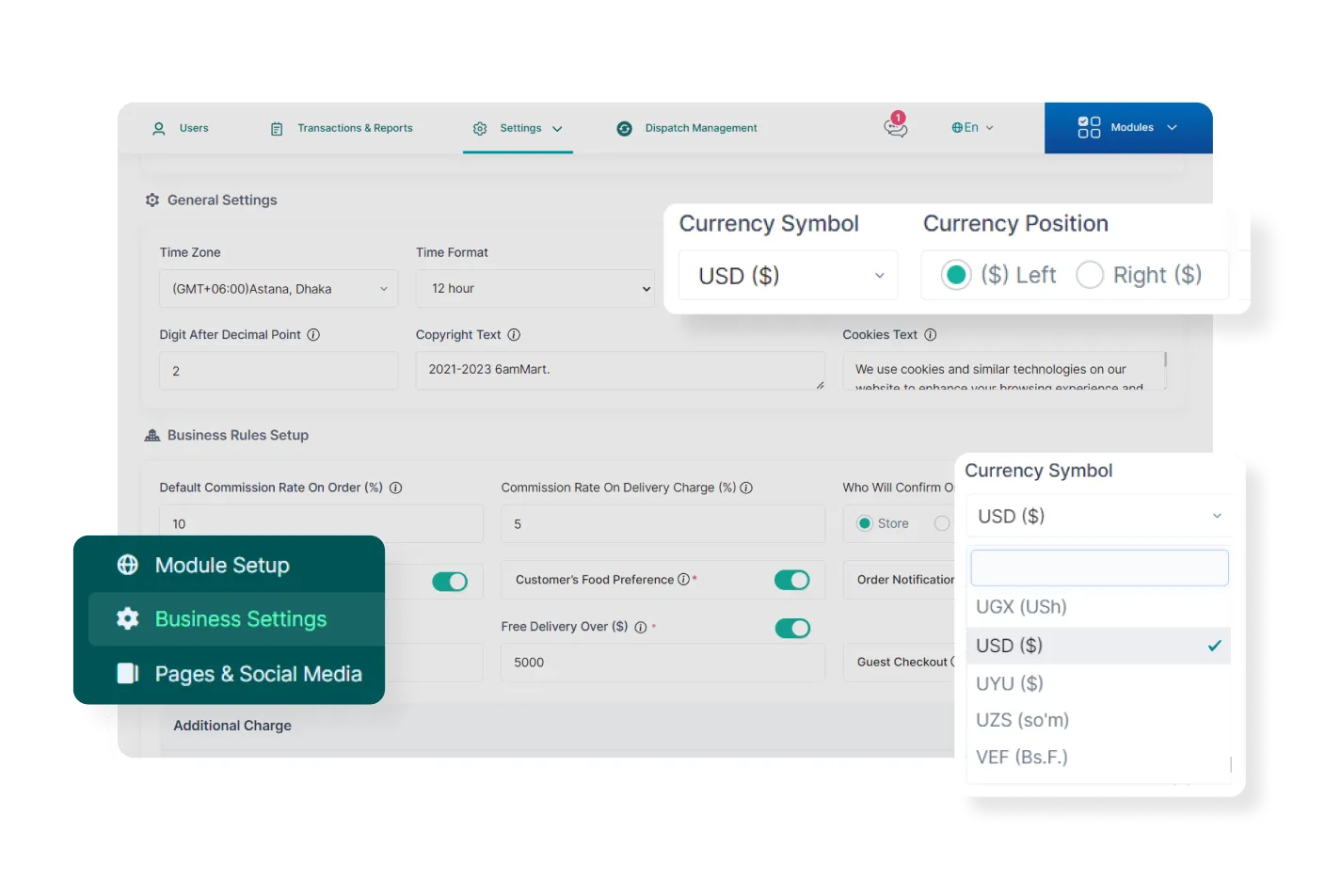The height and width of the screenshot is (896, 1325).
Task: Click info icon next to Cookies Text
Action: click(930, 335)
